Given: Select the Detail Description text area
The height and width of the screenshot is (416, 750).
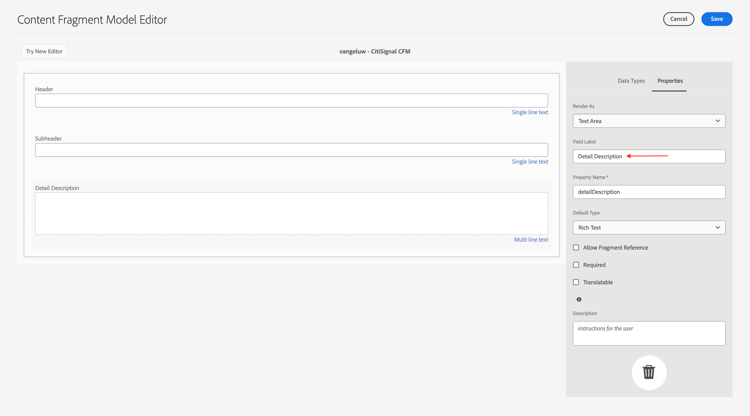Looking at the screenshot, I should point(291,213).
